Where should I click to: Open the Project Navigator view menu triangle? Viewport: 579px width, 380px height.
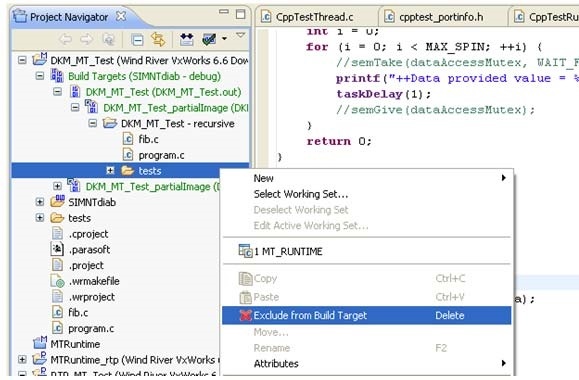241,35
